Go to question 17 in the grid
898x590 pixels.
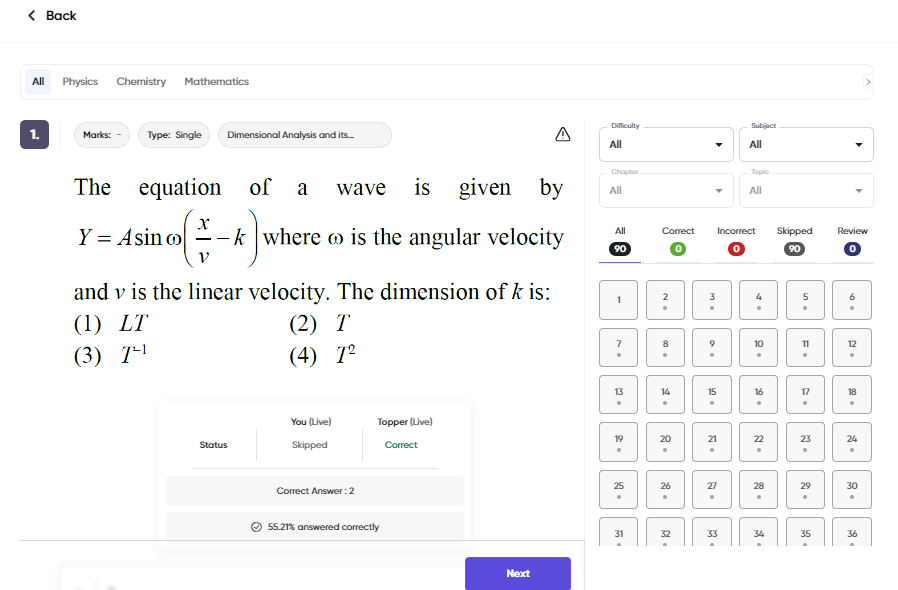(805, 395)
